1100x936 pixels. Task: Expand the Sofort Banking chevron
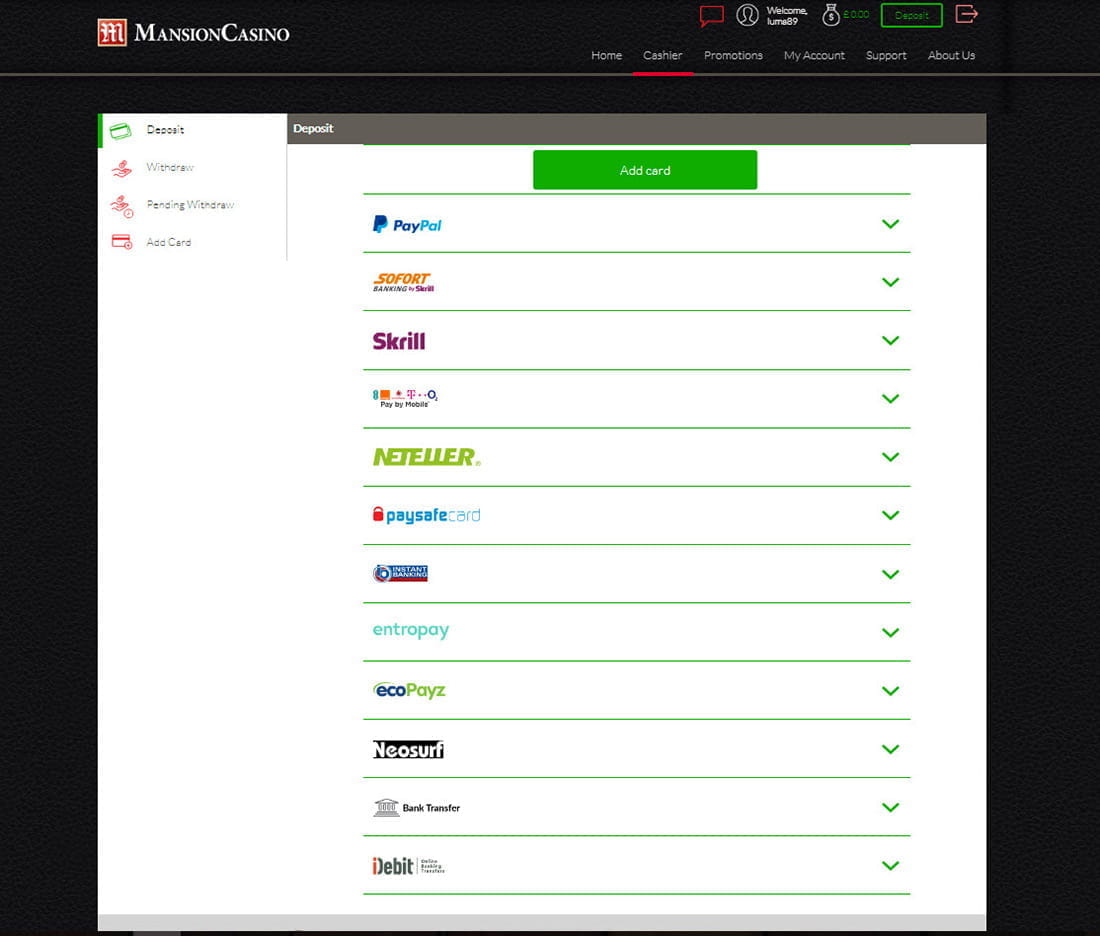(x=890, y=283)
